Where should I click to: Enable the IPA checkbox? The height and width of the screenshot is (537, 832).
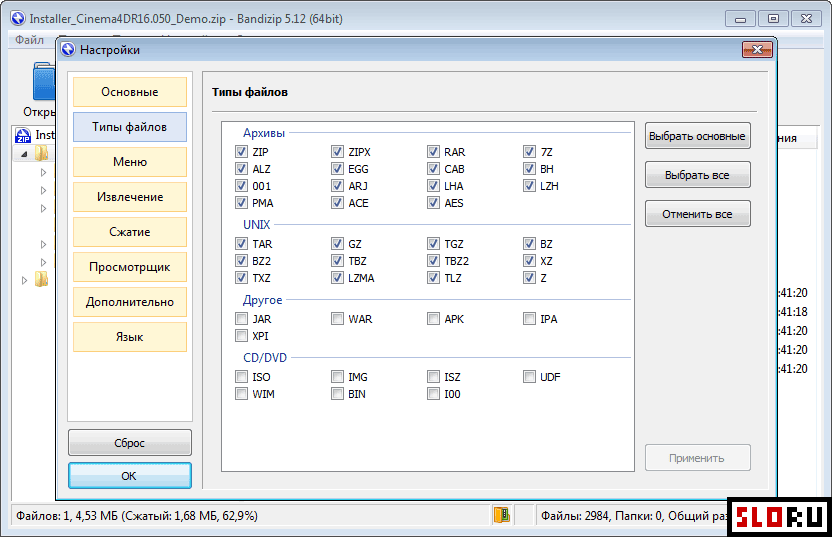530,318
